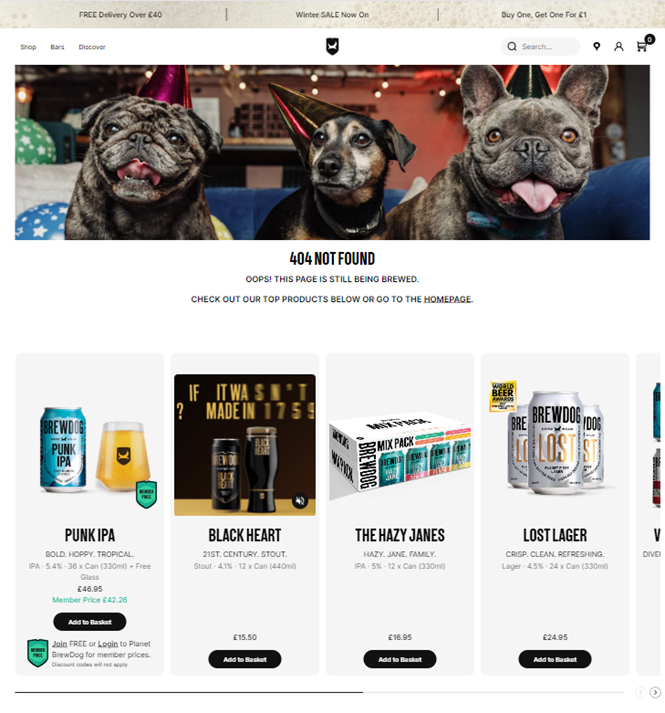
Task: Click the BrewDog shield logo
Action: tap(332, 46)
